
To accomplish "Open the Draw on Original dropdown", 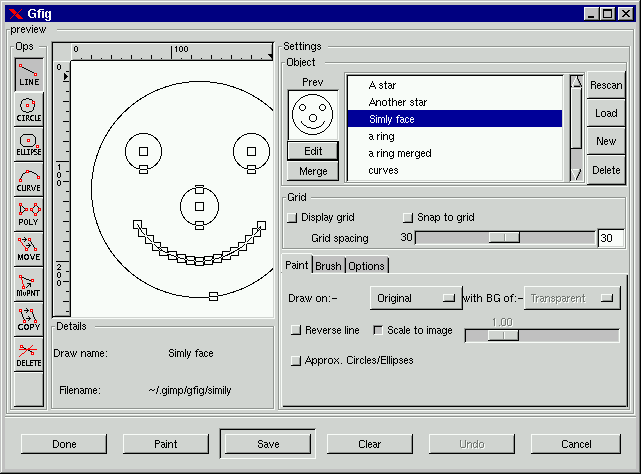I will pyautogui.click(x=414, y=298).
